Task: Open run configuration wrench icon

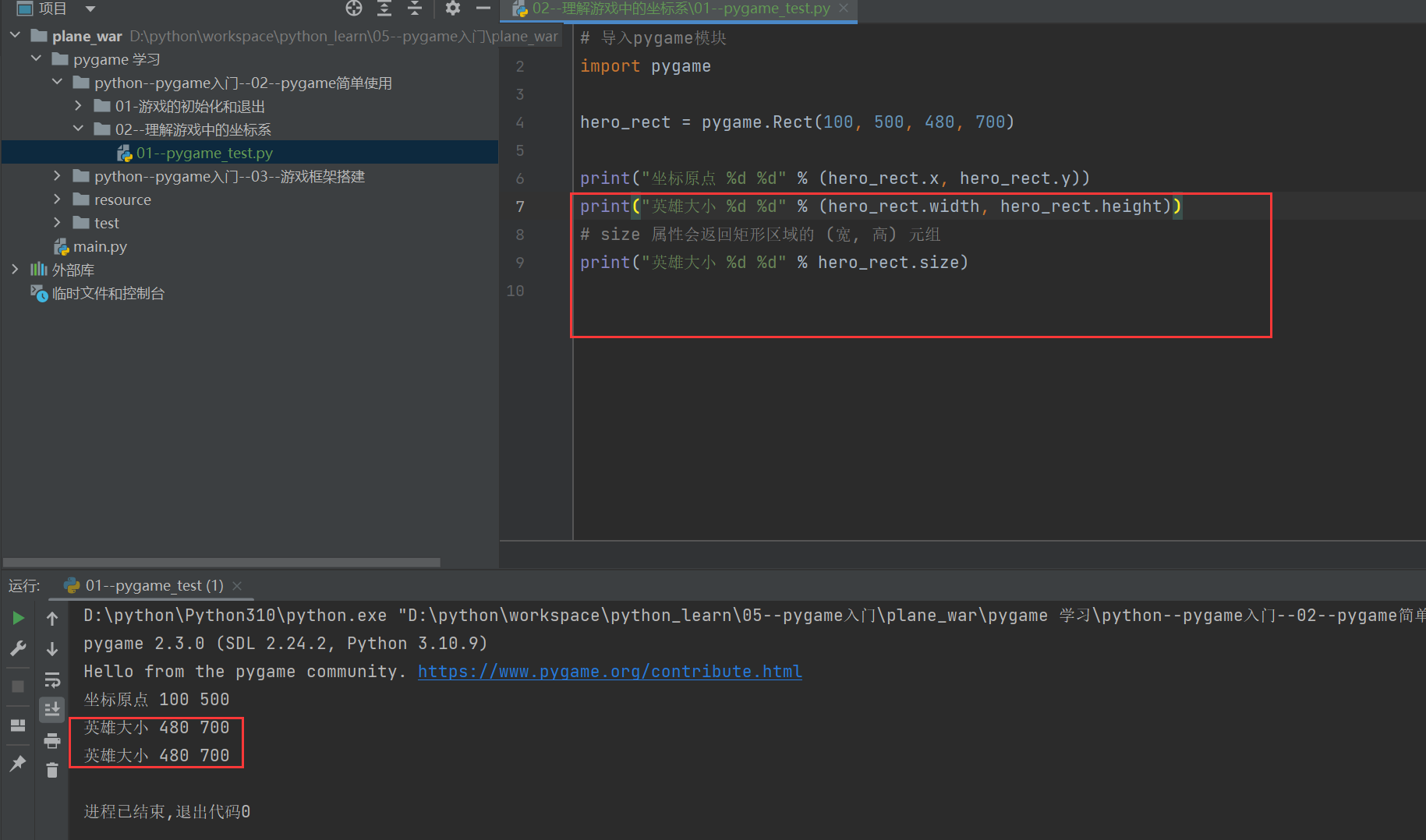Action: [x=18, y=648]
